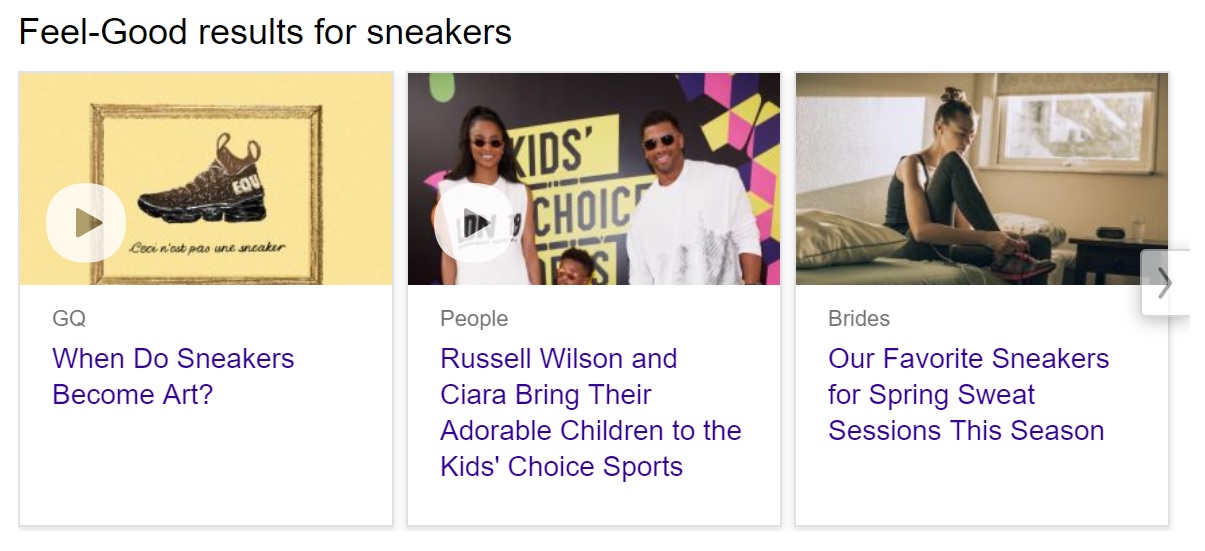1205x551 pixels.
Task: Click the pink sneaker being tied
Action: tap(1022, 264)
